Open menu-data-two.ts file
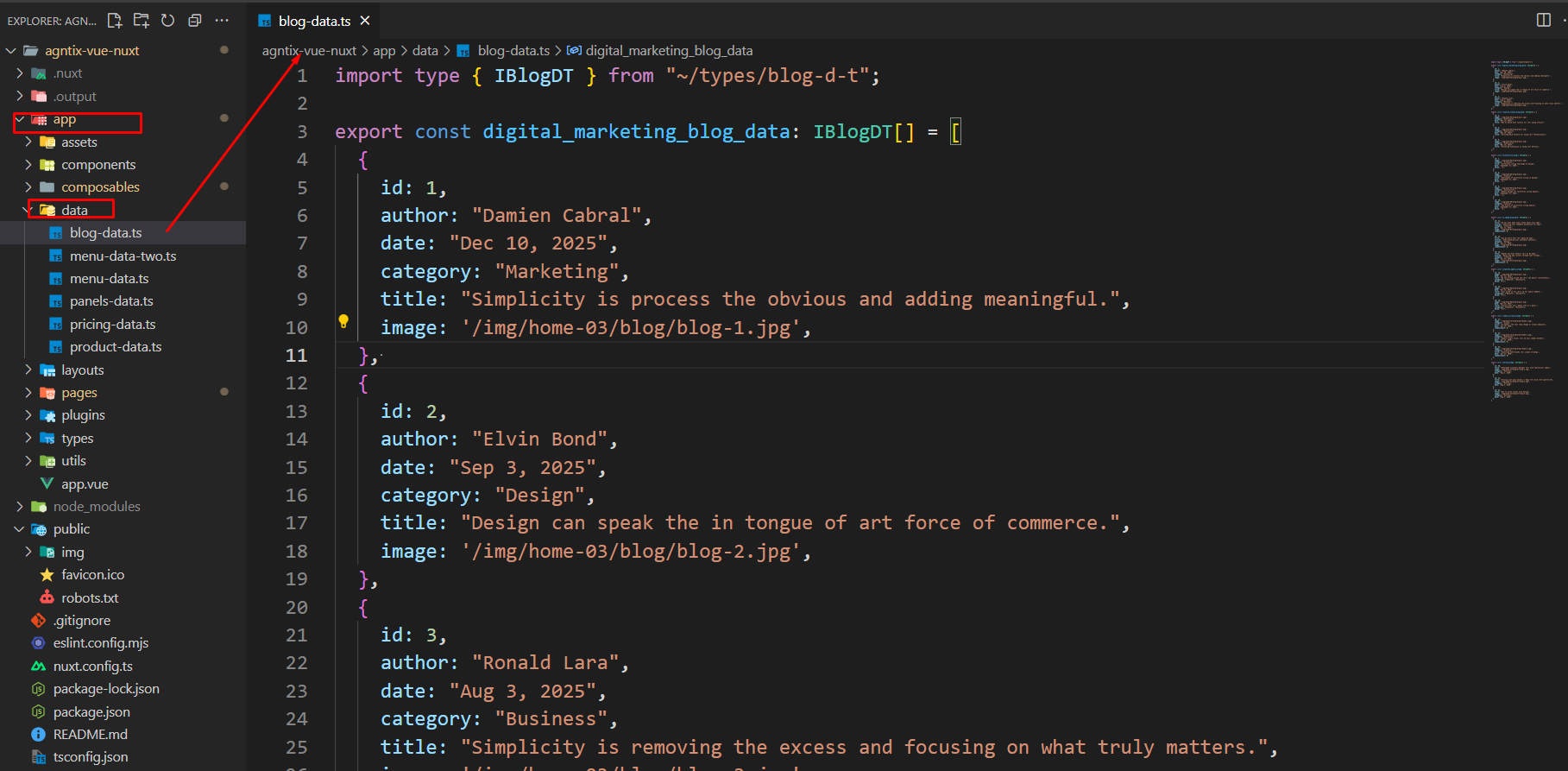This screenshot has width=1568, height=771. [x=123, y=256]
